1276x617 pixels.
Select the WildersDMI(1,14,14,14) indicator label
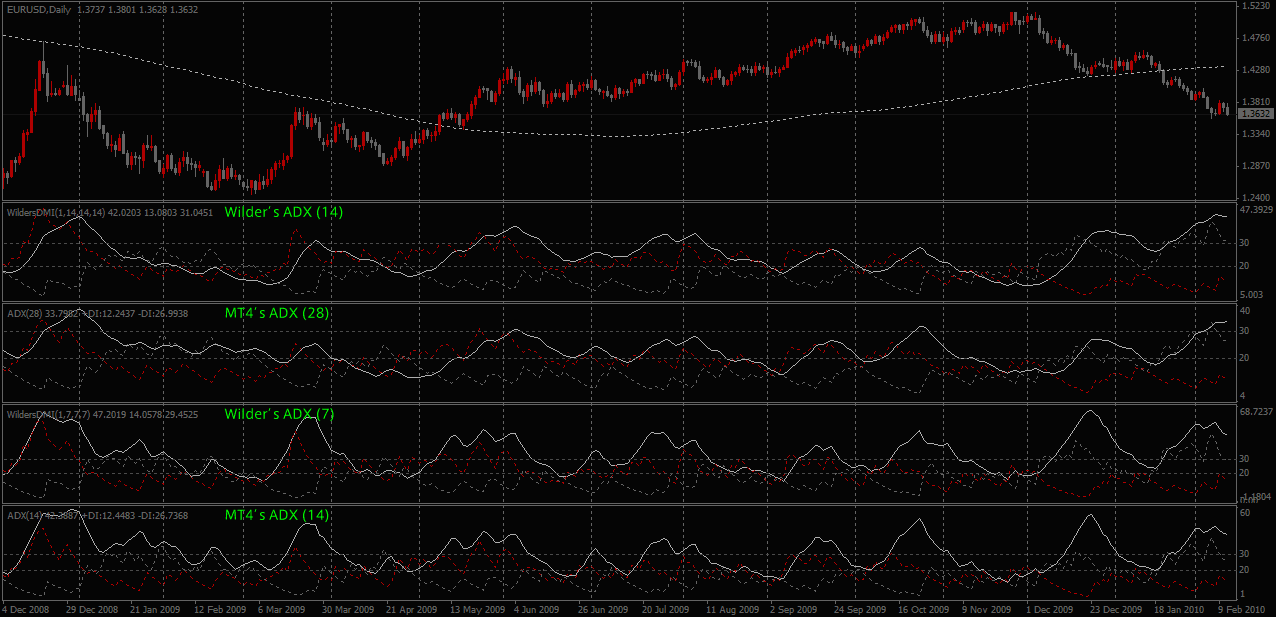click(111, 212)
